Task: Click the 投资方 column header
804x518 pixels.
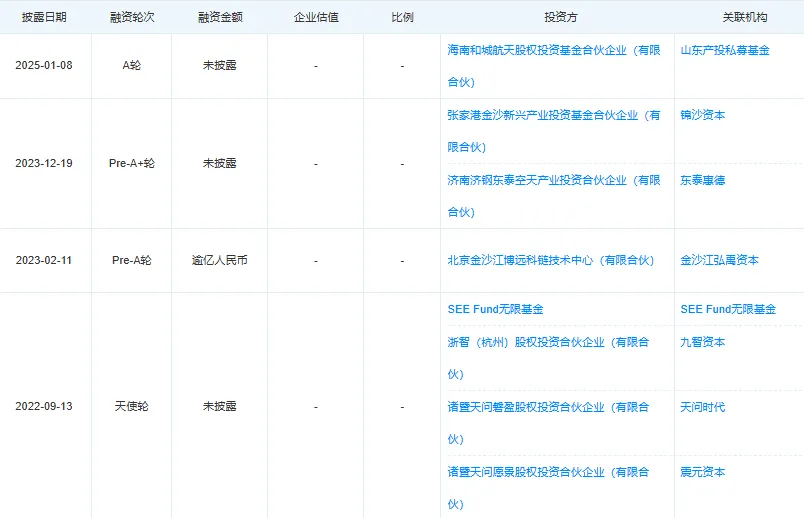Action: click(560, 17)
